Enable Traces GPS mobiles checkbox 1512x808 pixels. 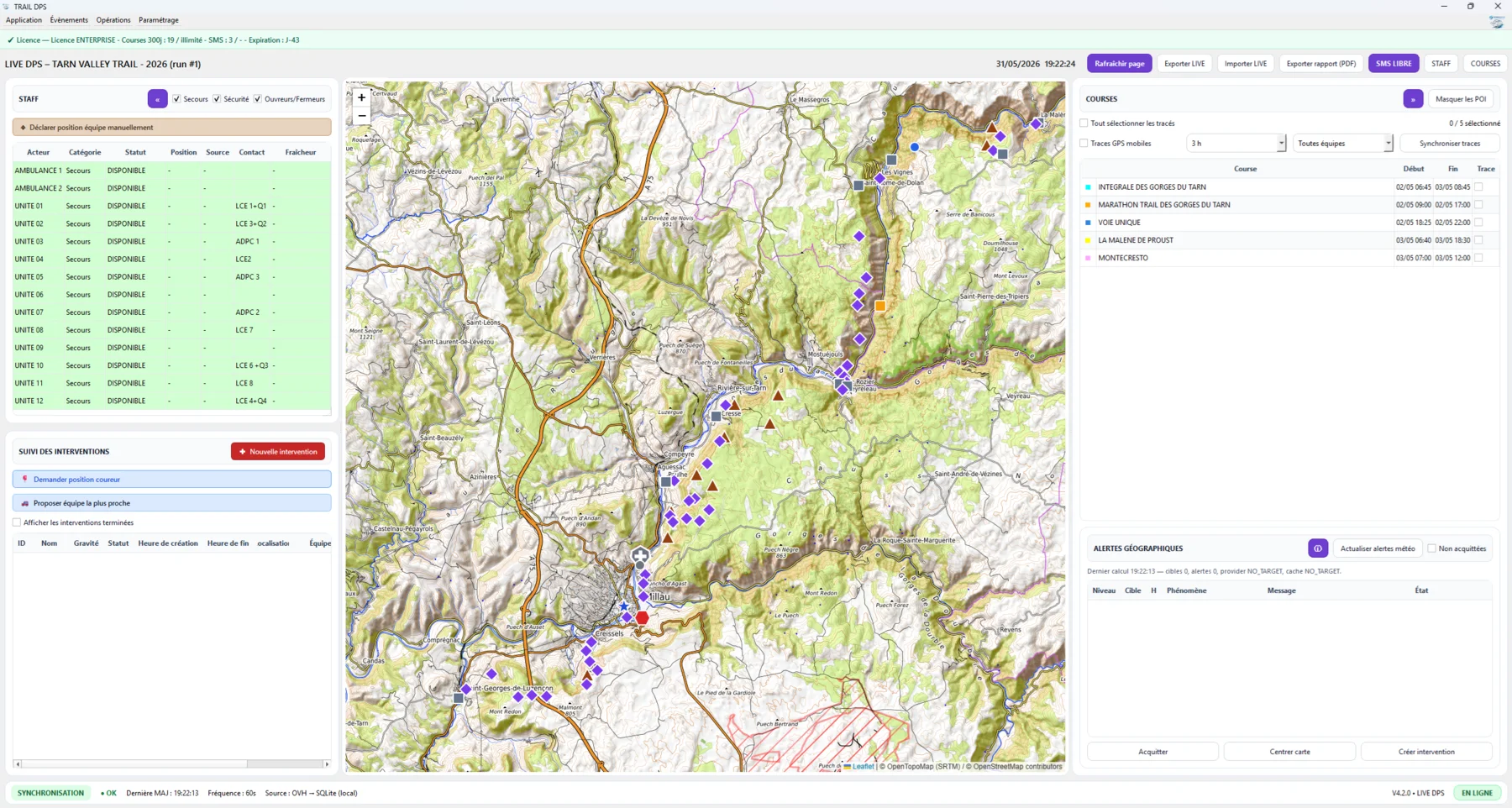[x=1084, y=144]
